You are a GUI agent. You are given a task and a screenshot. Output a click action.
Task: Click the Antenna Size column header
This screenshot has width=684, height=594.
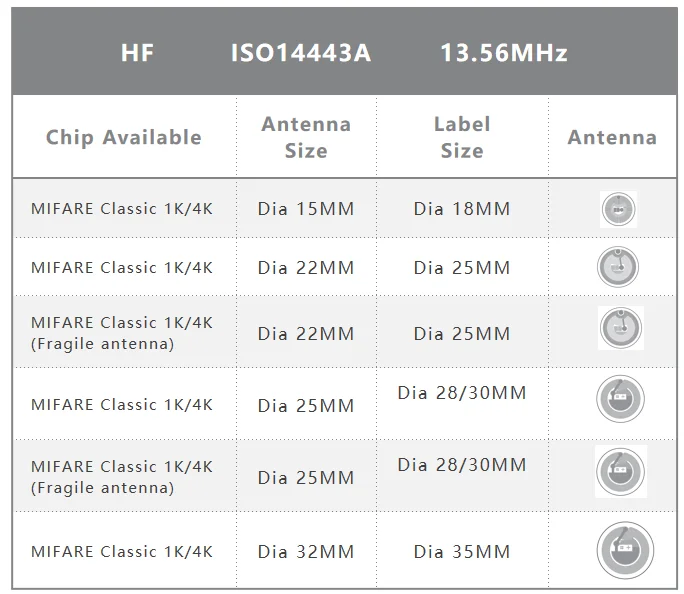coord(306,137)
